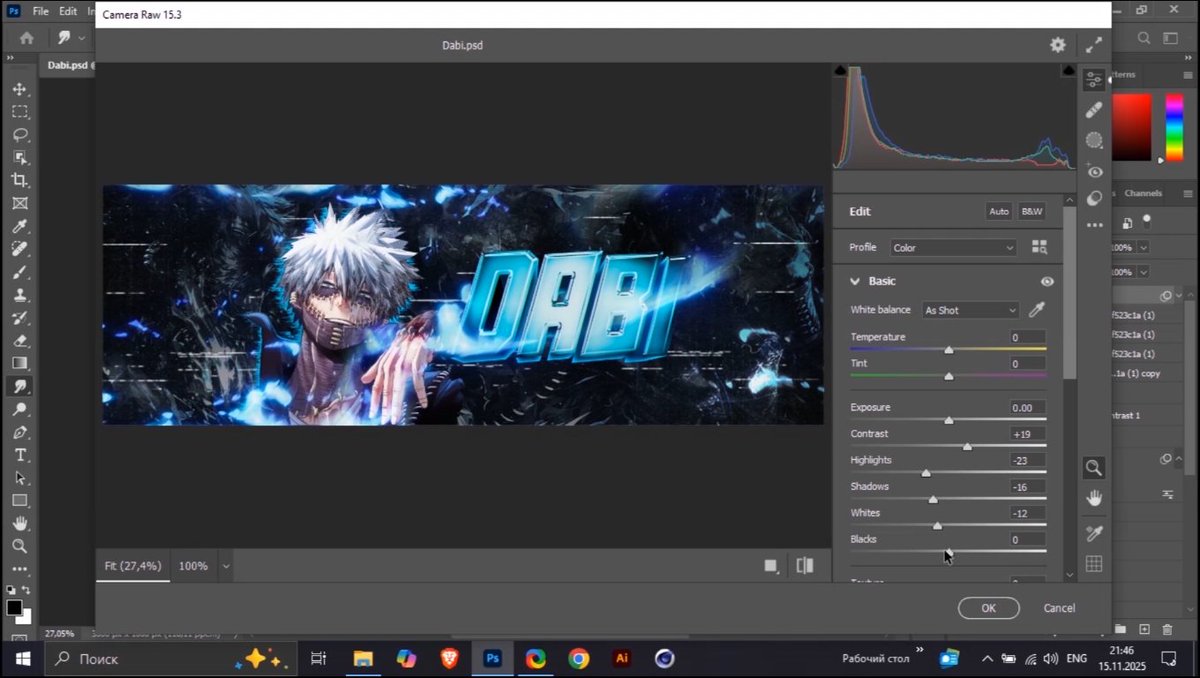Collapse the Basic section chevron

[x=856, y=282]
